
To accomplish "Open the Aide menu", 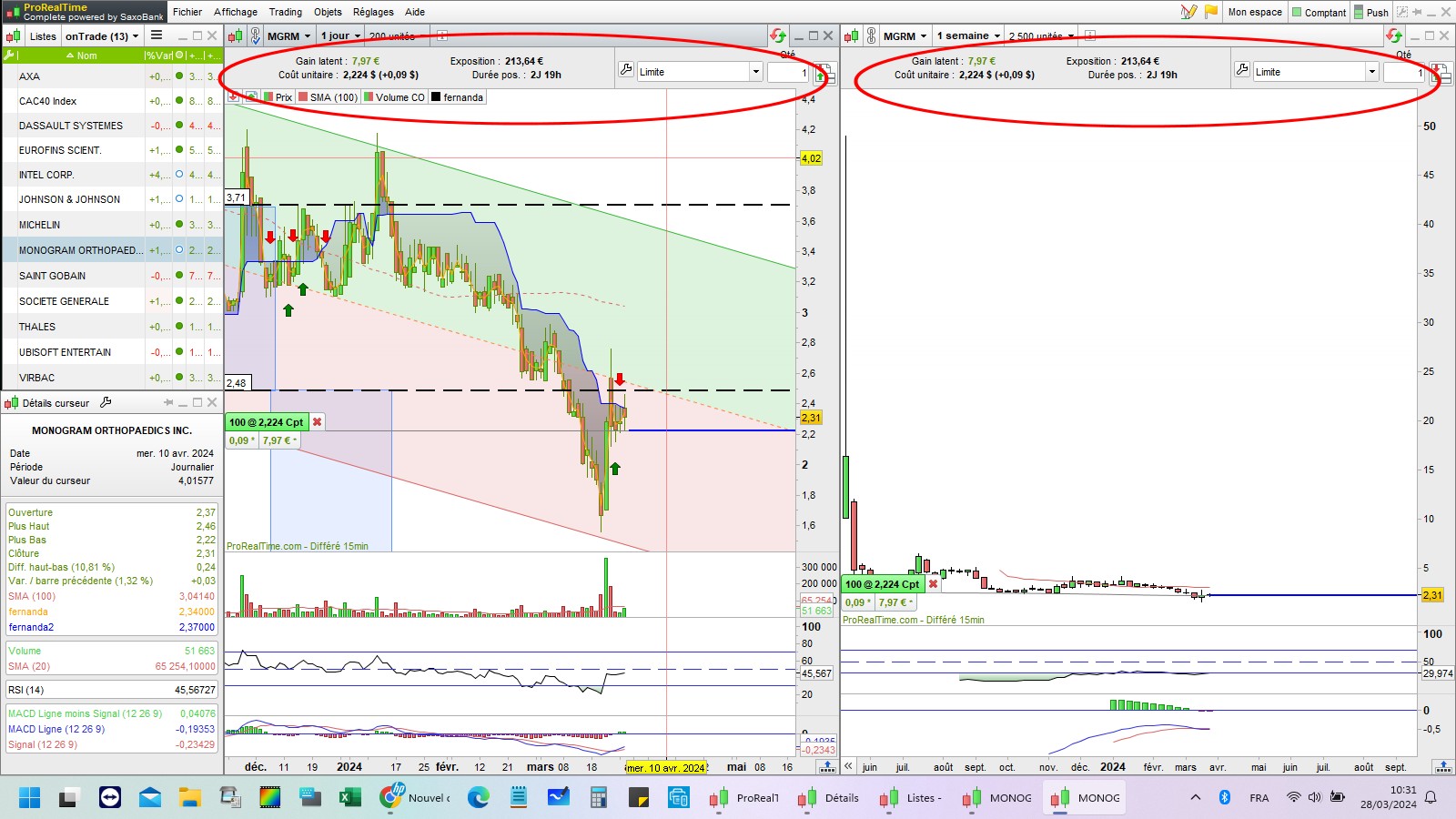I will click(x=415, y=12).
